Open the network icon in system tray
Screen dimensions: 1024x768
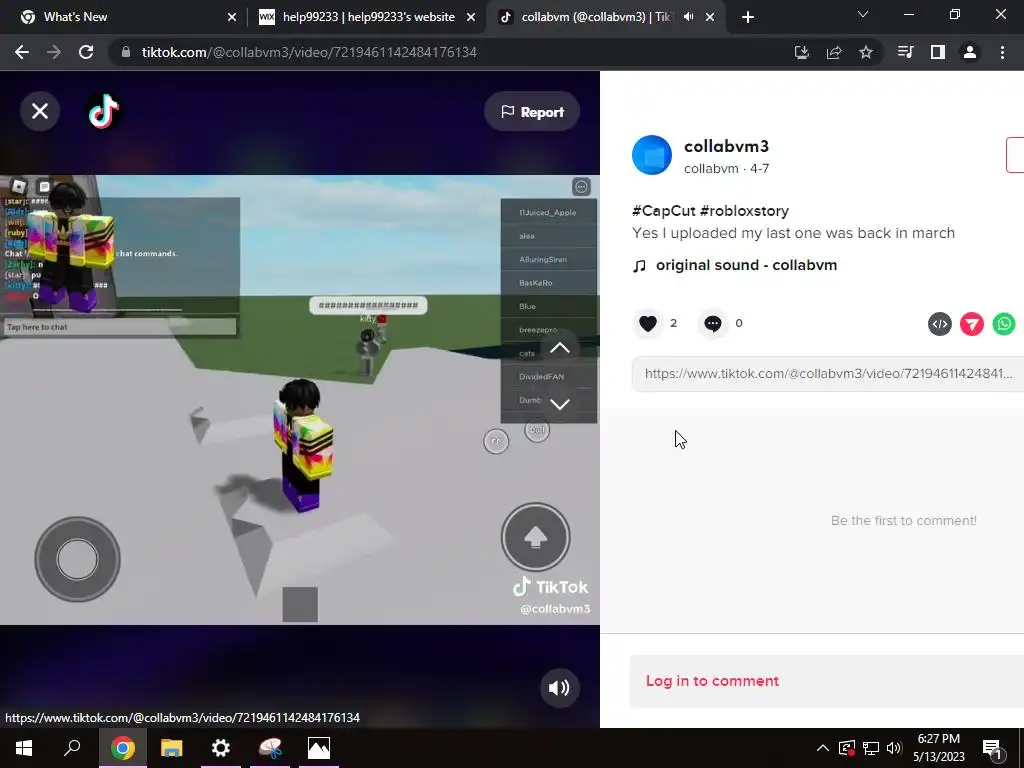coord(871,748)
